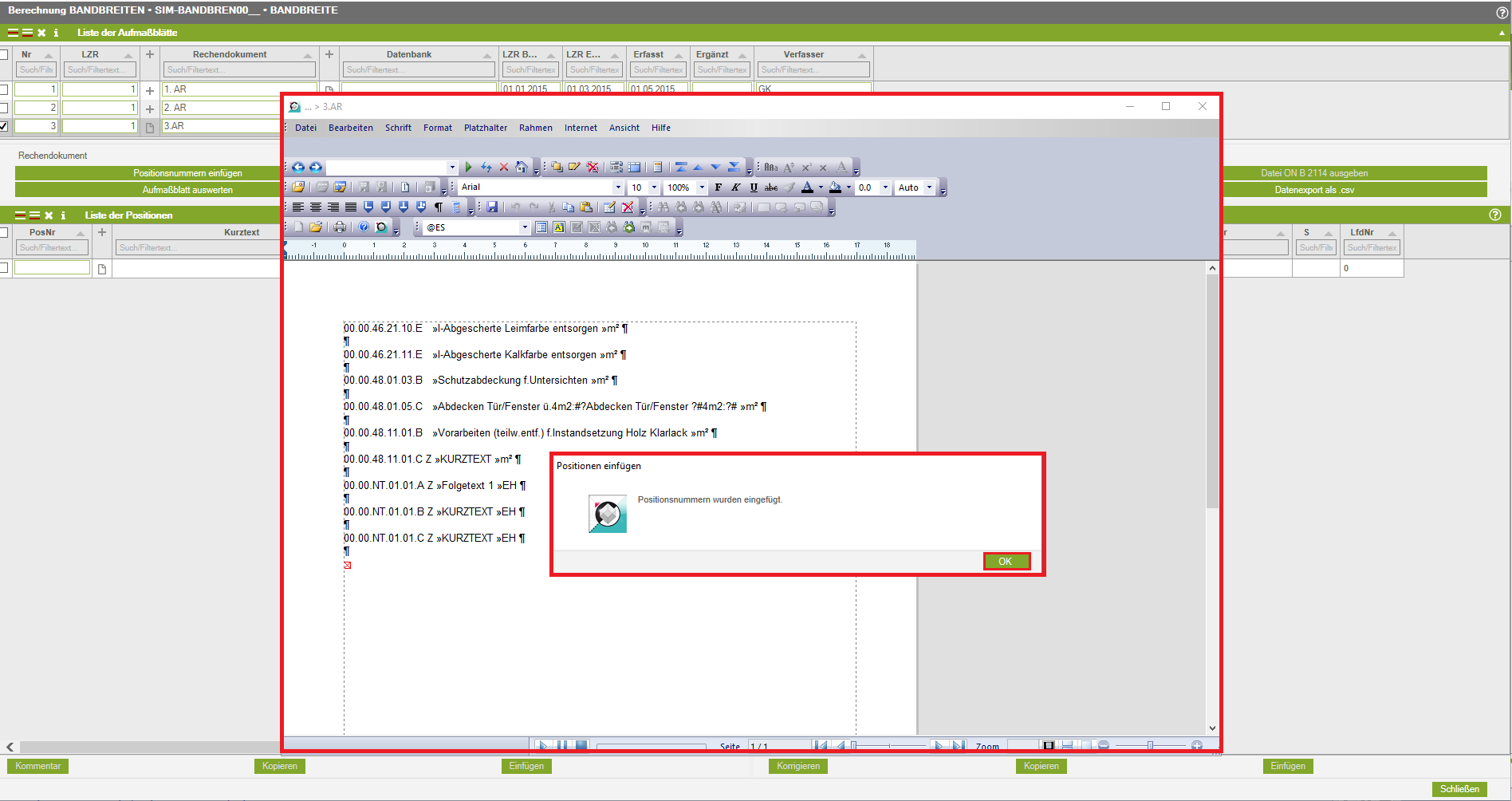Click the center-align text icon

(316, 207)
